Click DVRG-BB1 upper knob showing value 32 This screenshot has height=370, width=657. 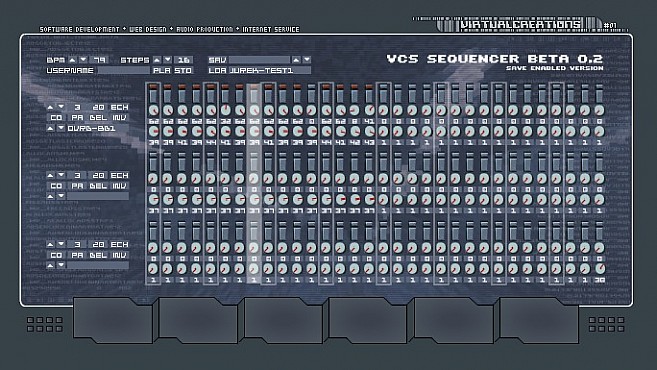pos(225,111)
